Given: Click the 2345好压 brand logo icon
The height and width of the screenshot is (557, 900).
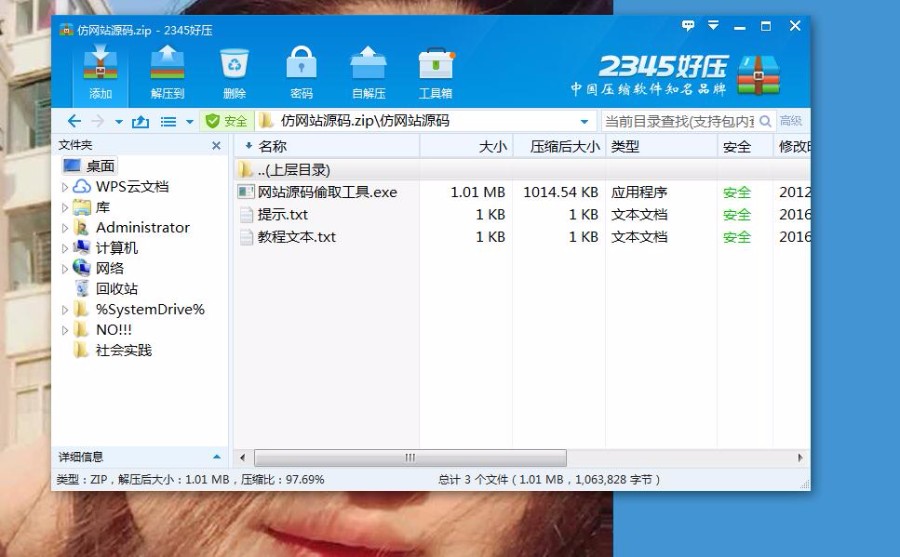Looking at the screenshot, I should tap(758, 75).
